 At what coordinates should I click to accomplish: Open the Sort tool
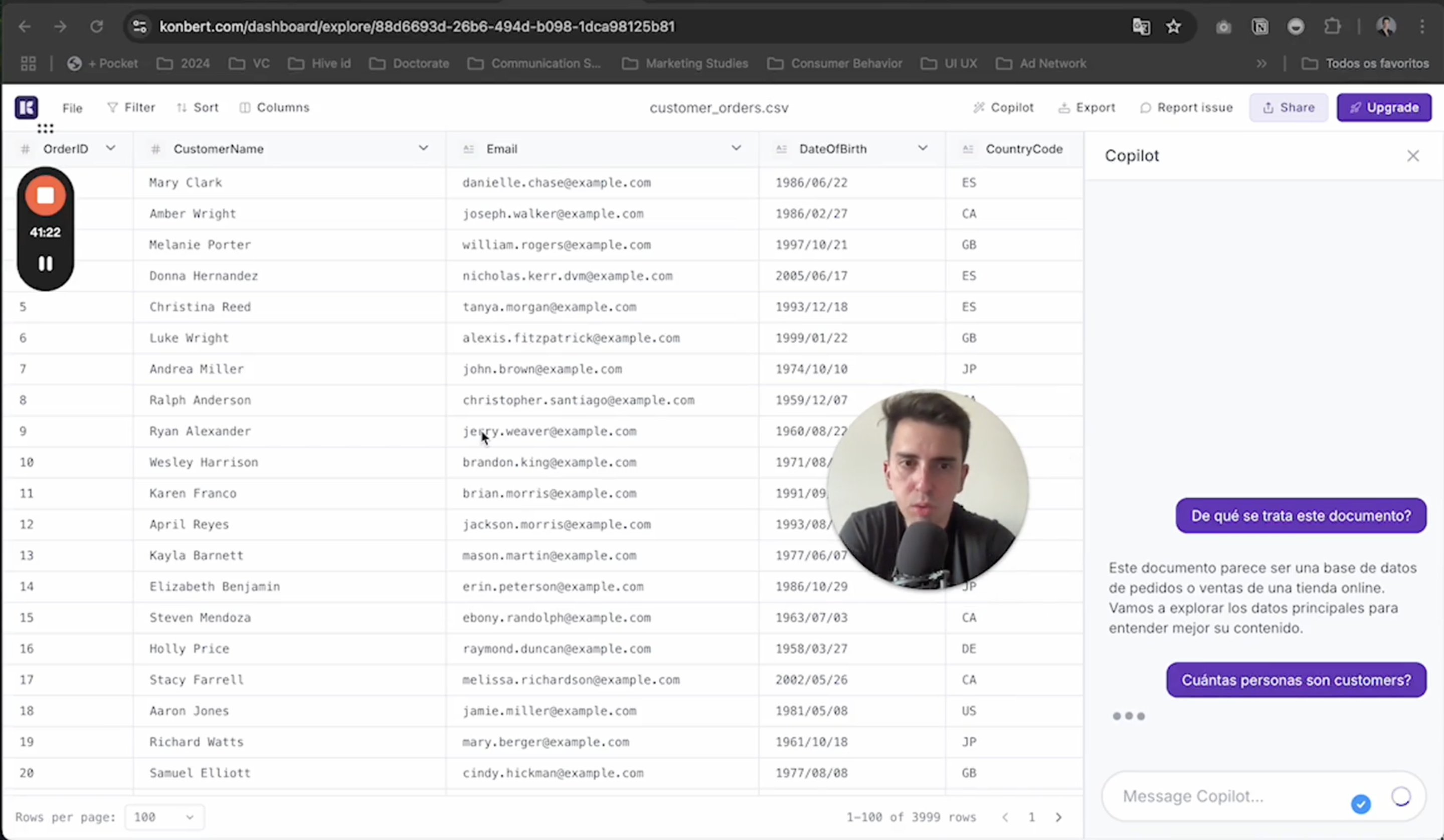pos(198,107)
